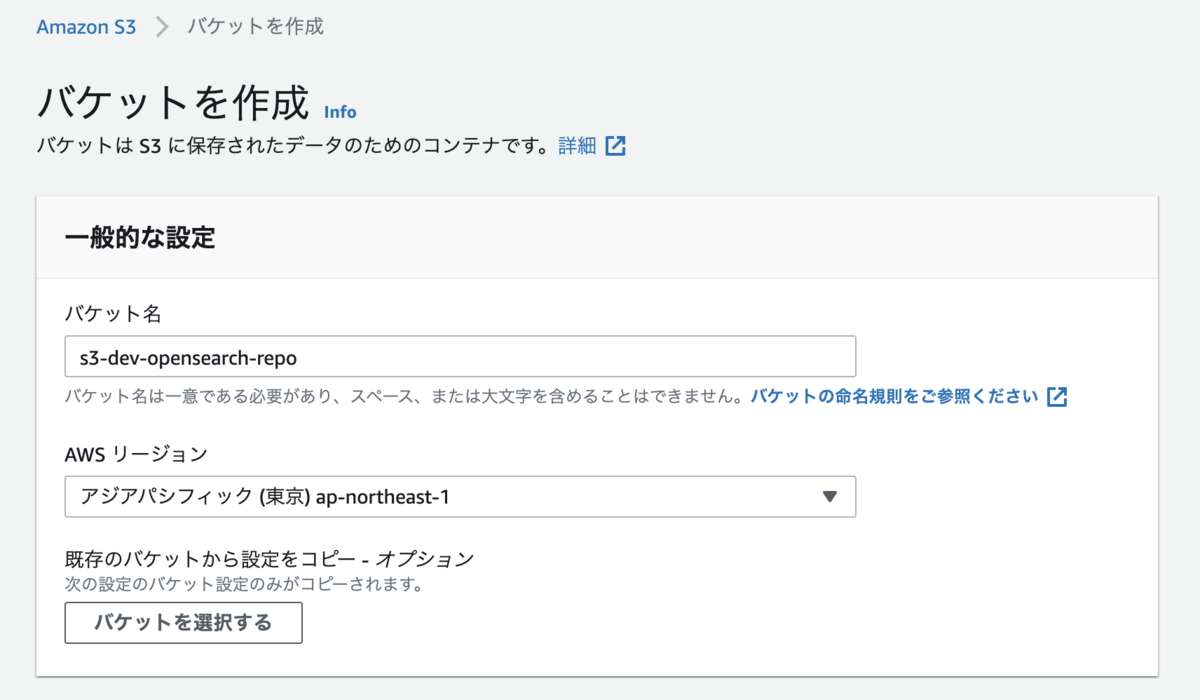The width and height of the screenshot is (1200, 700).
Task: Click the 次の設定のバケット設定のみがコピーされます hint
Action: click(x=244, y=583)
